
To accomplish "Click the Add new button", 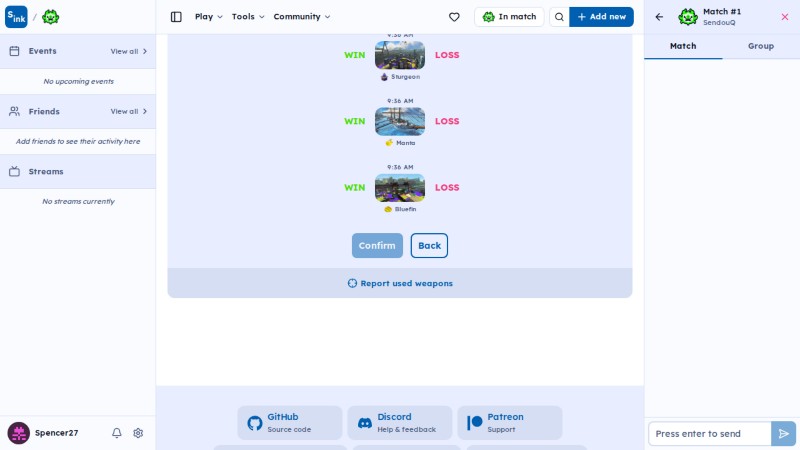I will coord(602,17).
